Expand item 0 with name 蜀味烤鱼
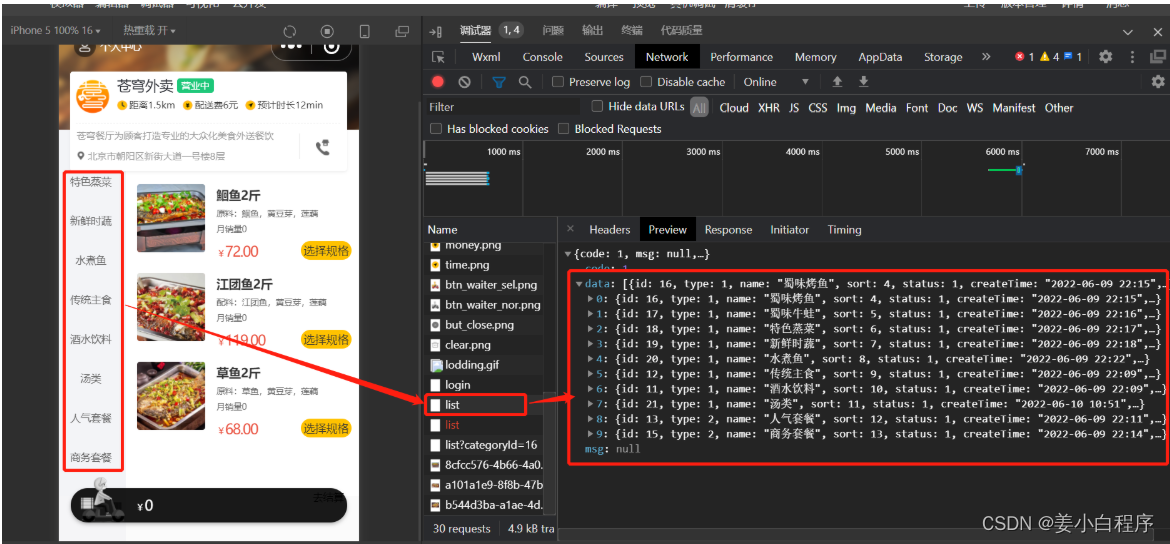Image resolution: width=1170 pixels, height=544 pixels. 591,299
